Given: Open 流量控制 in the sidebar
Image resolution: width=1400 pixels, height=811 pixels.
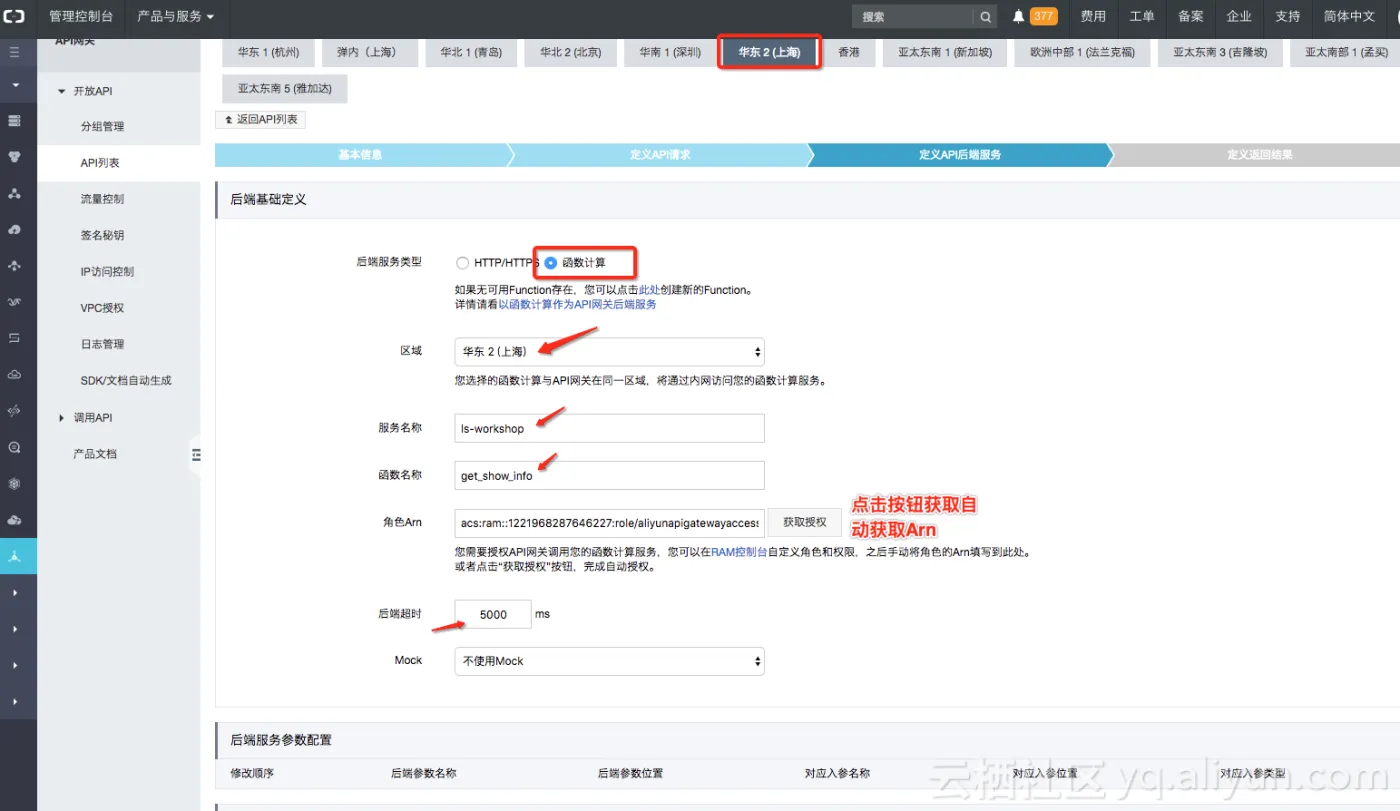Looking at the screenshot, I should 102,199.
